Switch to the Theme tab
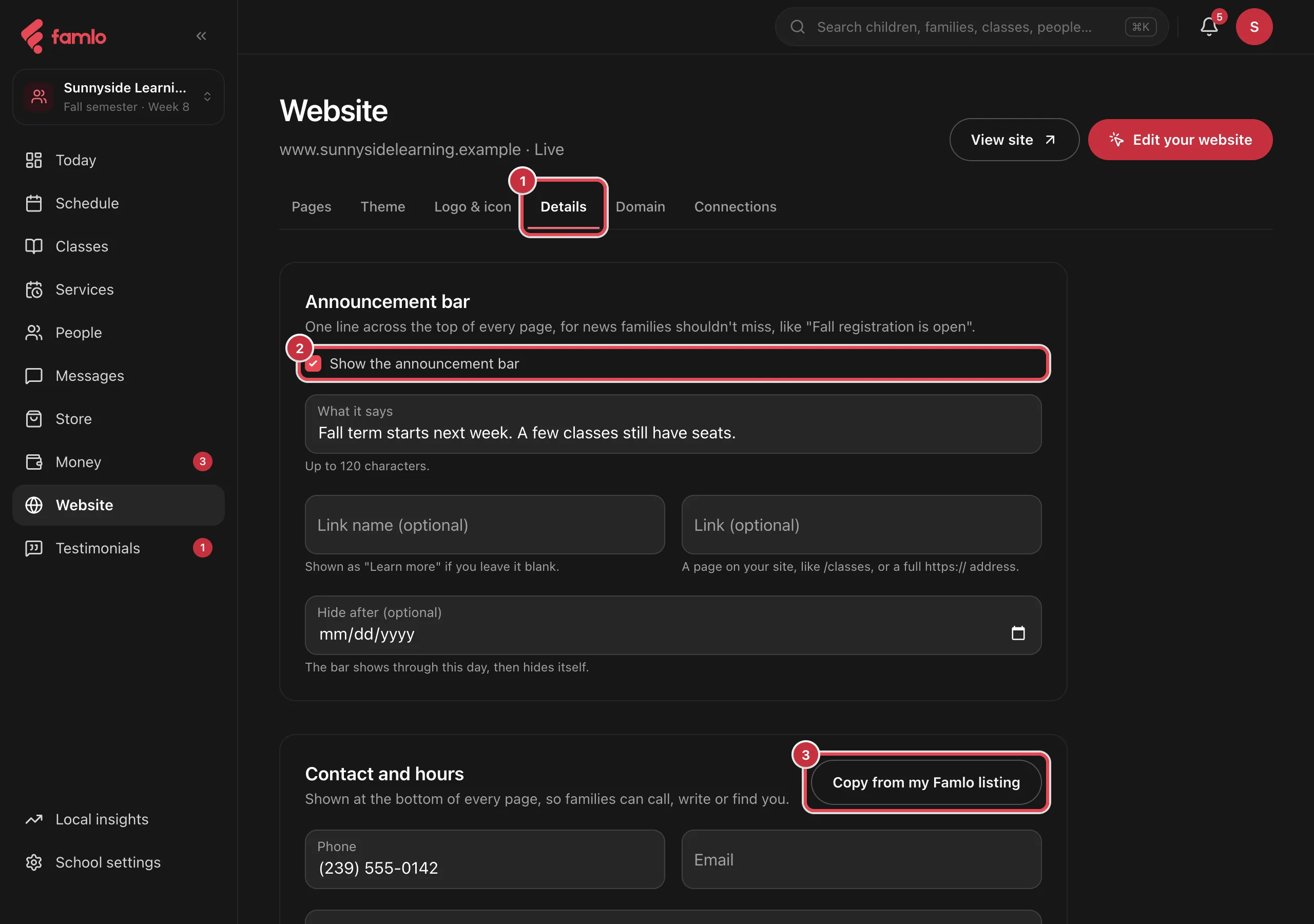Viewport: 1314px width, 924px height. pos(382,207)
